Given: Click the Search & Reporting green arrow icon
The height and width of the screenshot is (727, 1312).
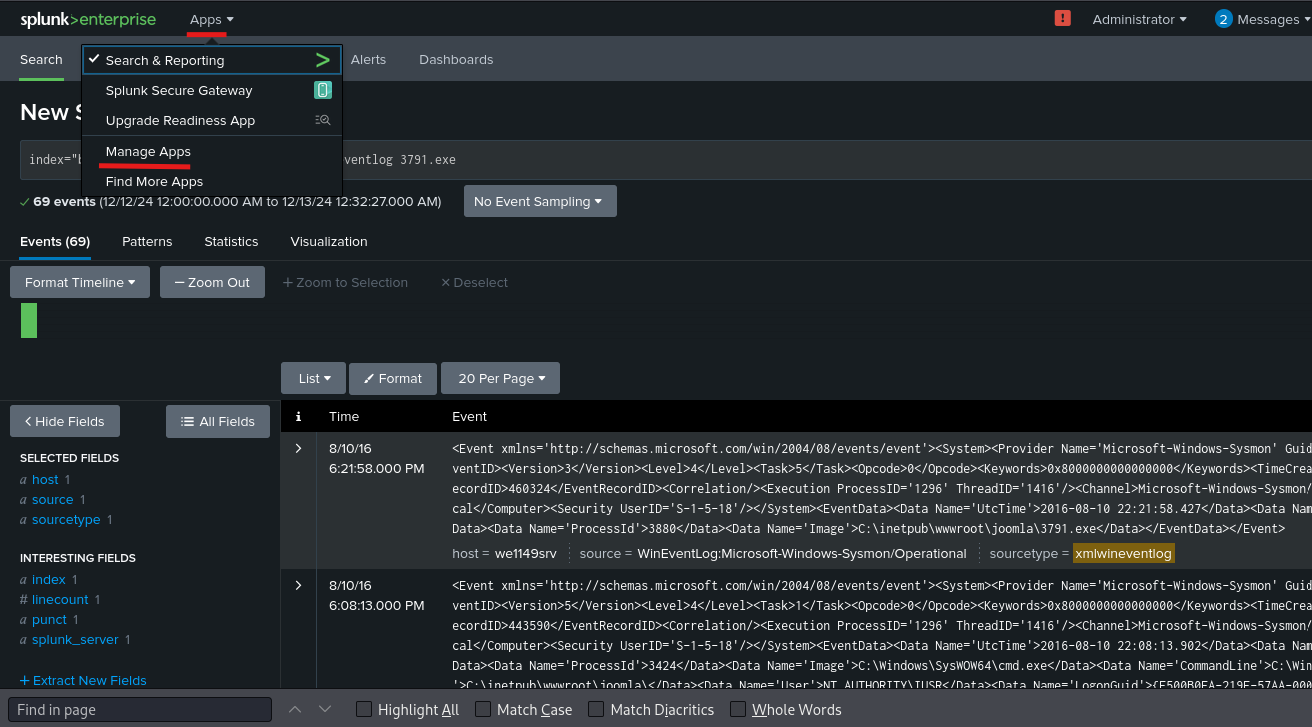Looking at the screenshot, I should click(322, 60).
